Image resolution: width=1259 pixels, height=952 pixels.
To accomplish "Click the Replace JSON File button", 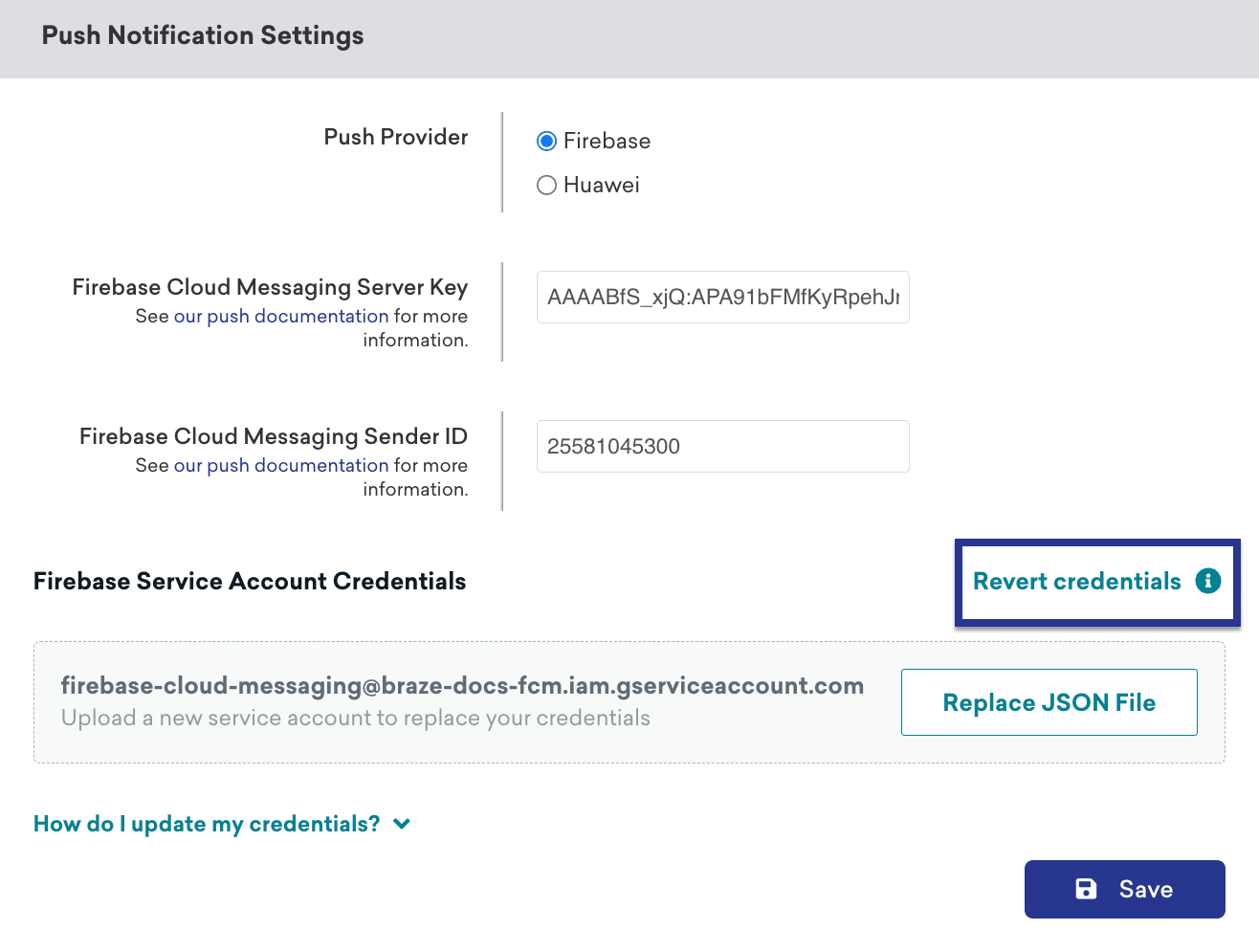I will point(1049,701).
